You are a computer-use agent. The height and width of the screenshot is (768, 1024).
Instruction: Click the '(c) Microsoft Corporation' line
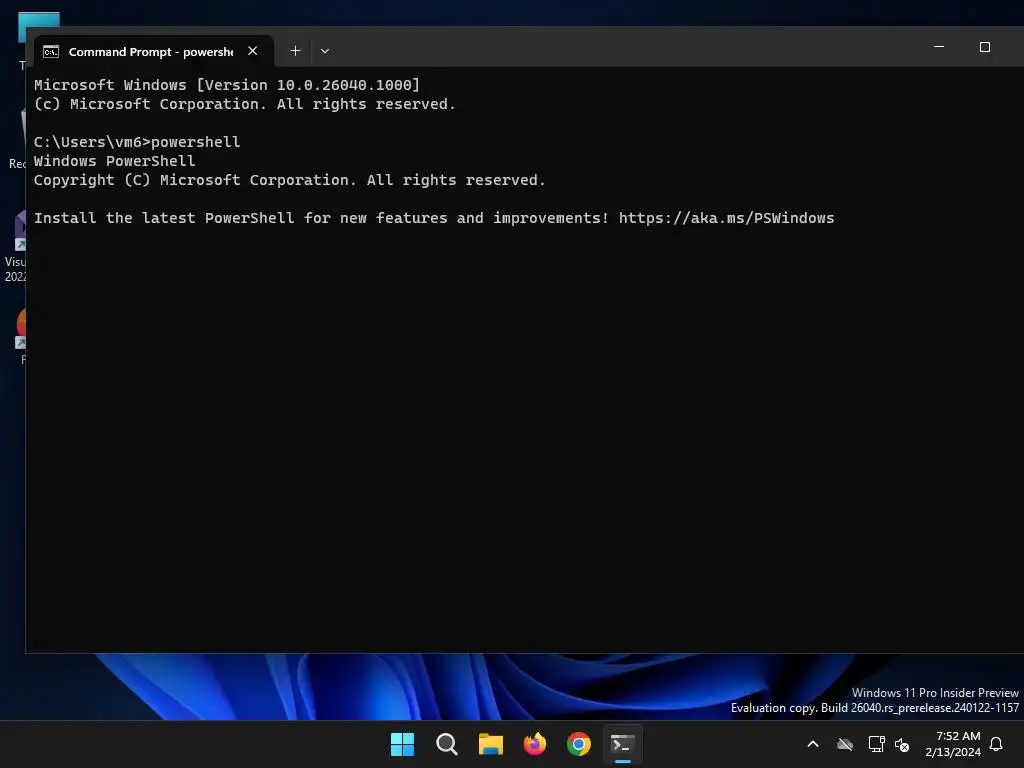244,104
